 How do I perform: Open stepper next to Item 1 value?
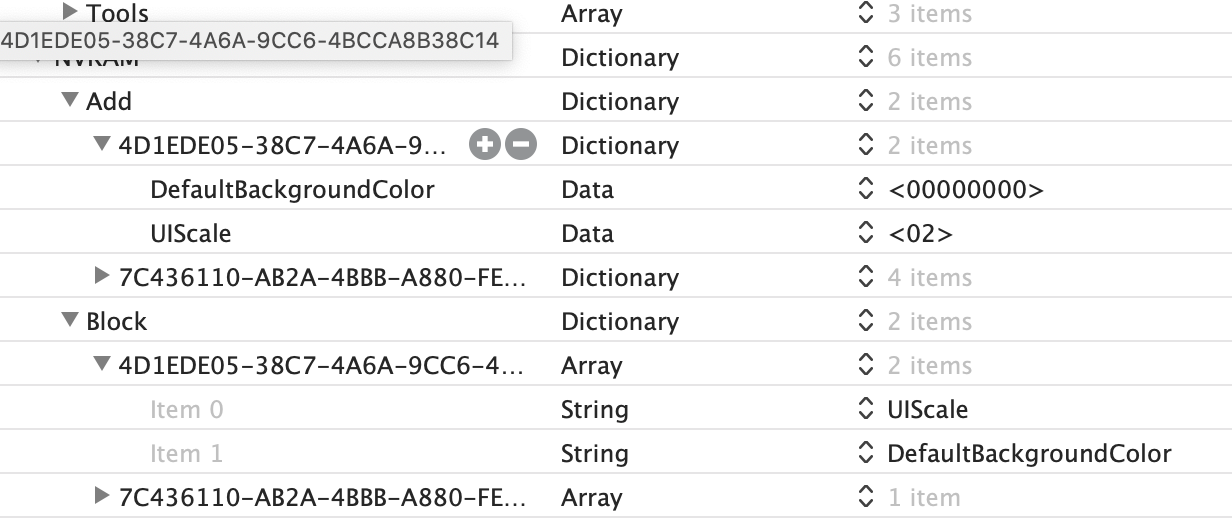point(867,454)
